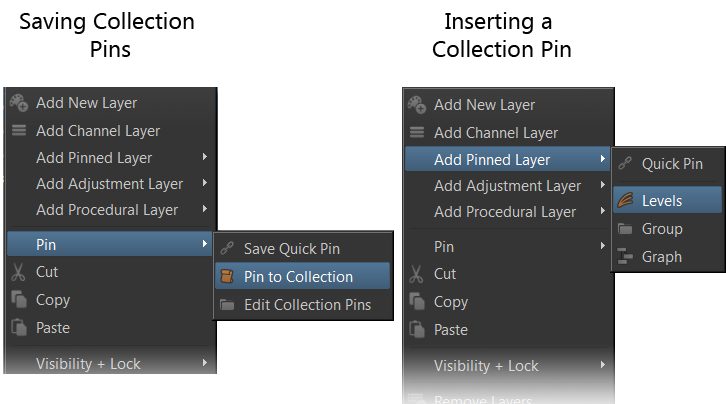The width and height of the screenshot is (726, 404).
Task: Click the bucket icon for Pin to Collection
Action: point(226,277)
